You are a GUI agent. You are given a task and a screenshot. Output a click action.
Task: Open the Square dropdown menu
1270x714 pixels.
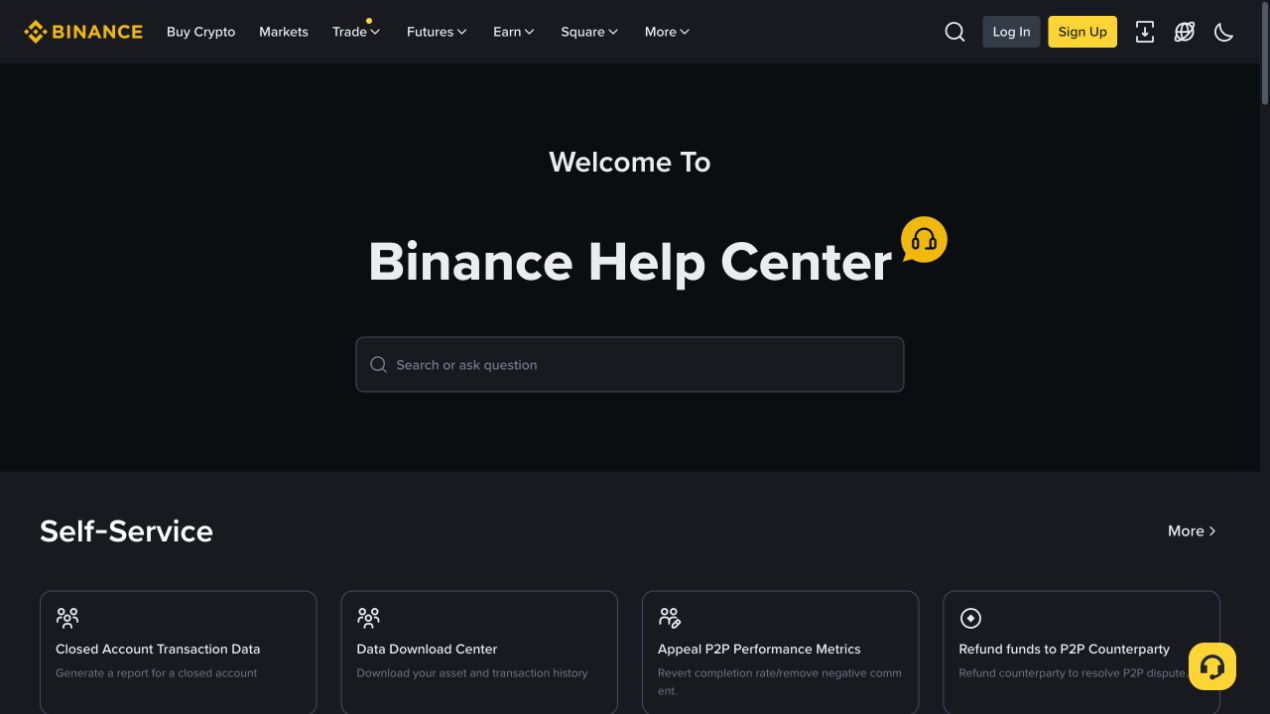[590, 32]
